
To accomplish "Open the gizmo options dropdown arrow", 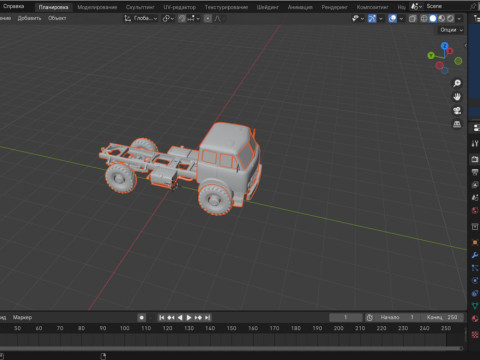I will pyautogui.click(x=380, y=19).
